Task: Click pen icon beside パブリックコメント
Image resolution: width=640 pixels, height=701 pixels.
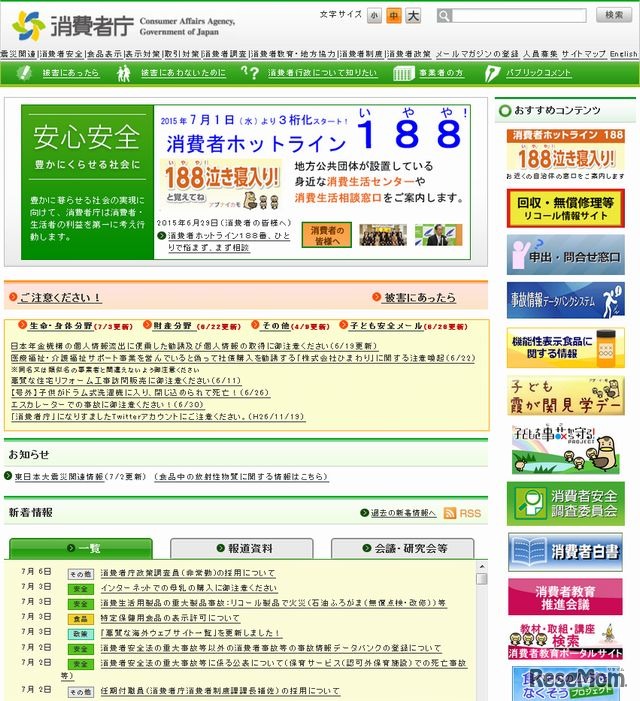Action: point(493,73)
